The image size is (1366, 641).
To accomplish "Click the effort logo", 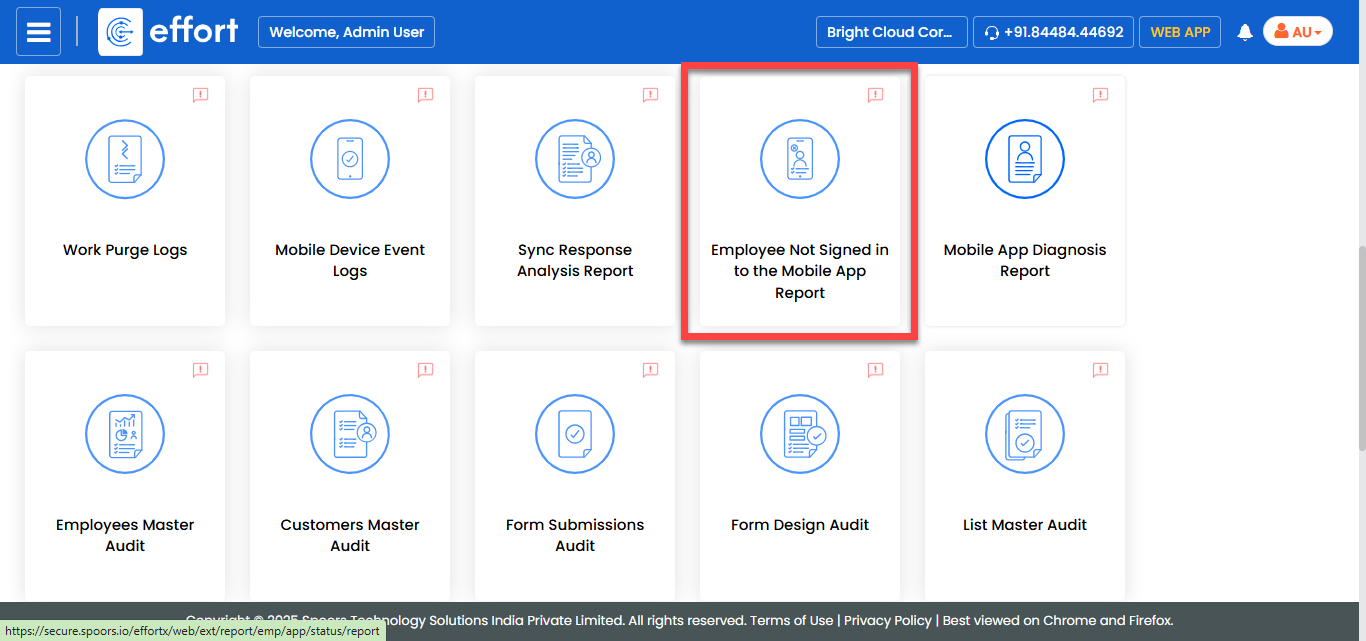I will (169, 32).
